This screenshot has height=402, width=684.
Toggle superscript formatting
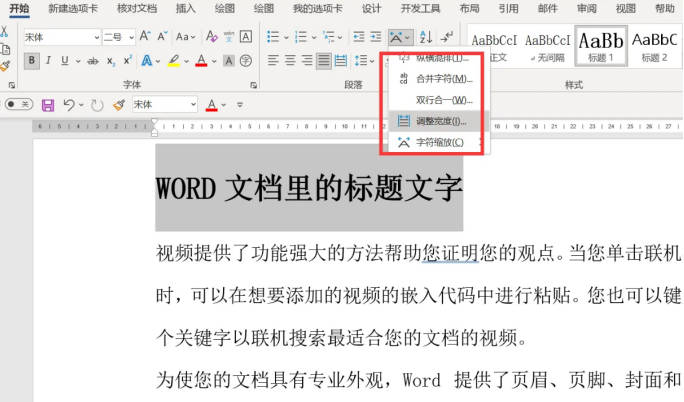coord(127,61)
